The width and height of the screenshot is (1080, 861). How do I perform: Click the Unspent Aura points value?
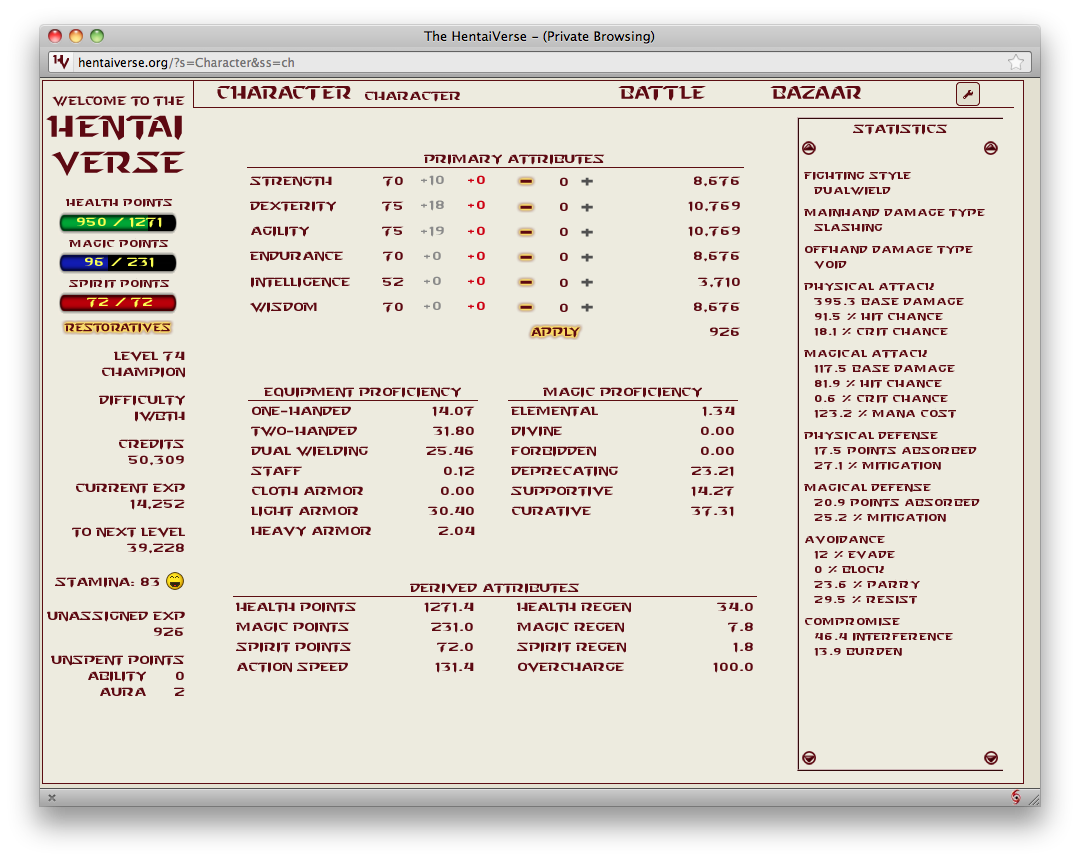tap(179, 692)
